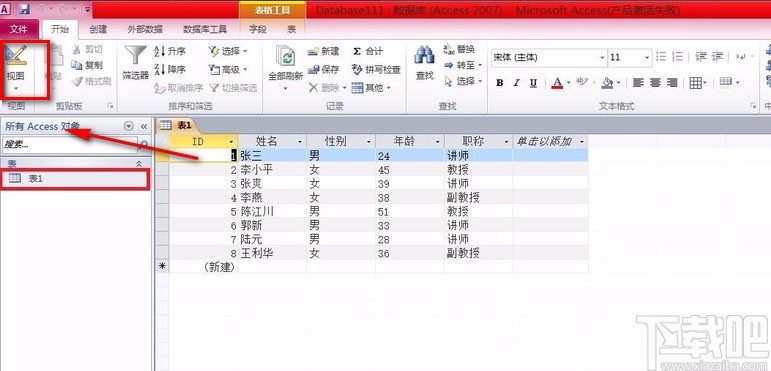Viewport: 771px width, 371px height.
Task: Open the 姓名 column header dropdown
Action: pyautogui.click(x=300, y=142)
